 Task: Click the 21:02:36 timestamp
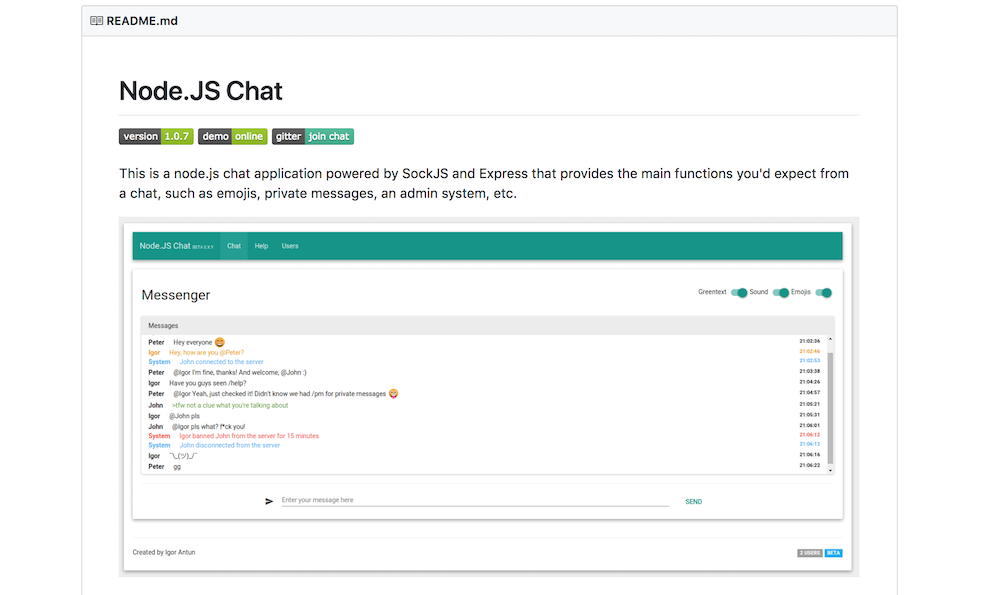pos(810,341)
